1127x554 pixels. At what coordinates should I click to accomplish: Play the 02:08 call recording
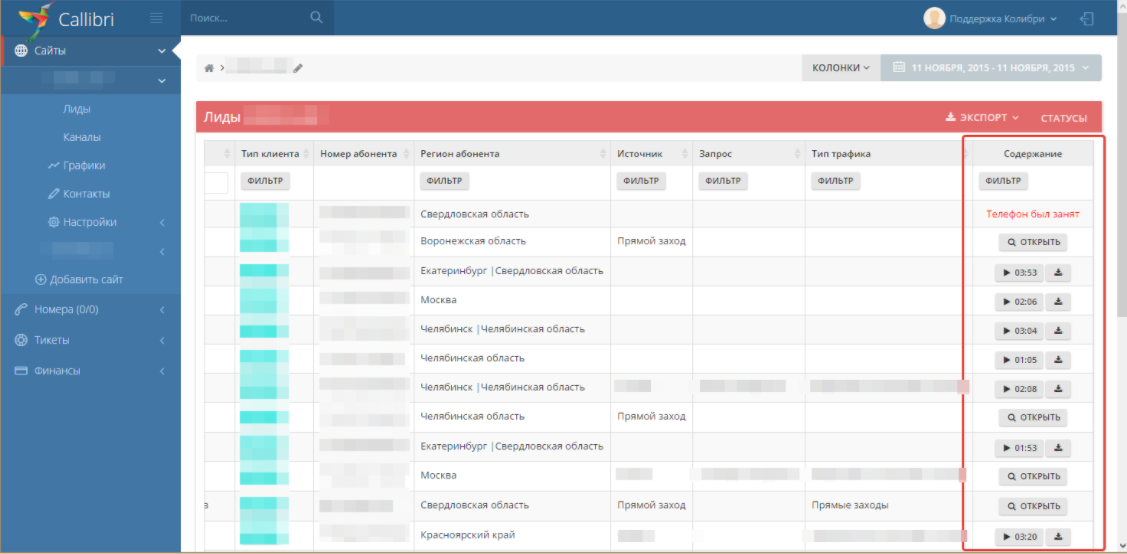coord(1018,389)
